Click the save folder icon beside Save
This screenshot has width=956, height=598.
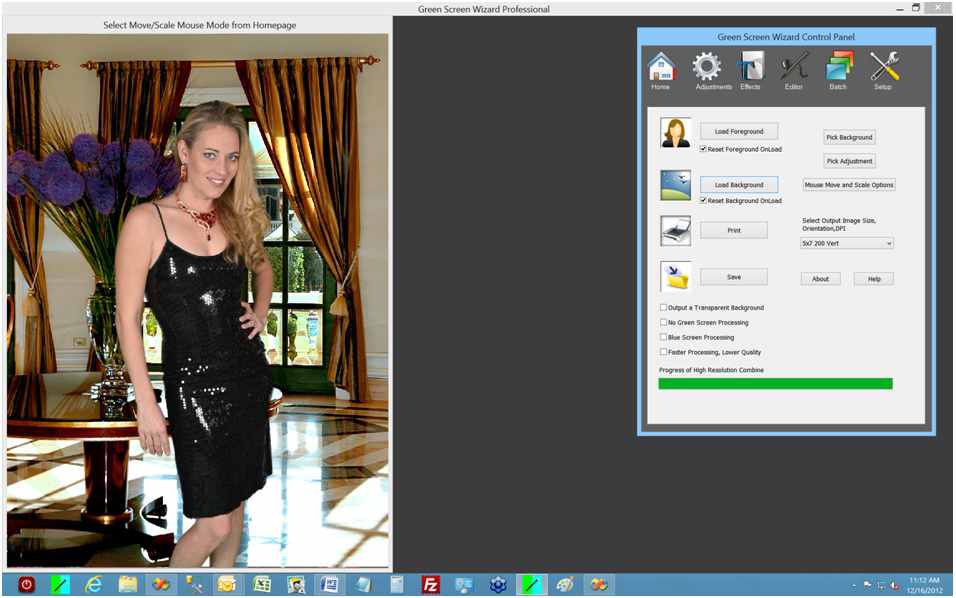pos(674,276)
